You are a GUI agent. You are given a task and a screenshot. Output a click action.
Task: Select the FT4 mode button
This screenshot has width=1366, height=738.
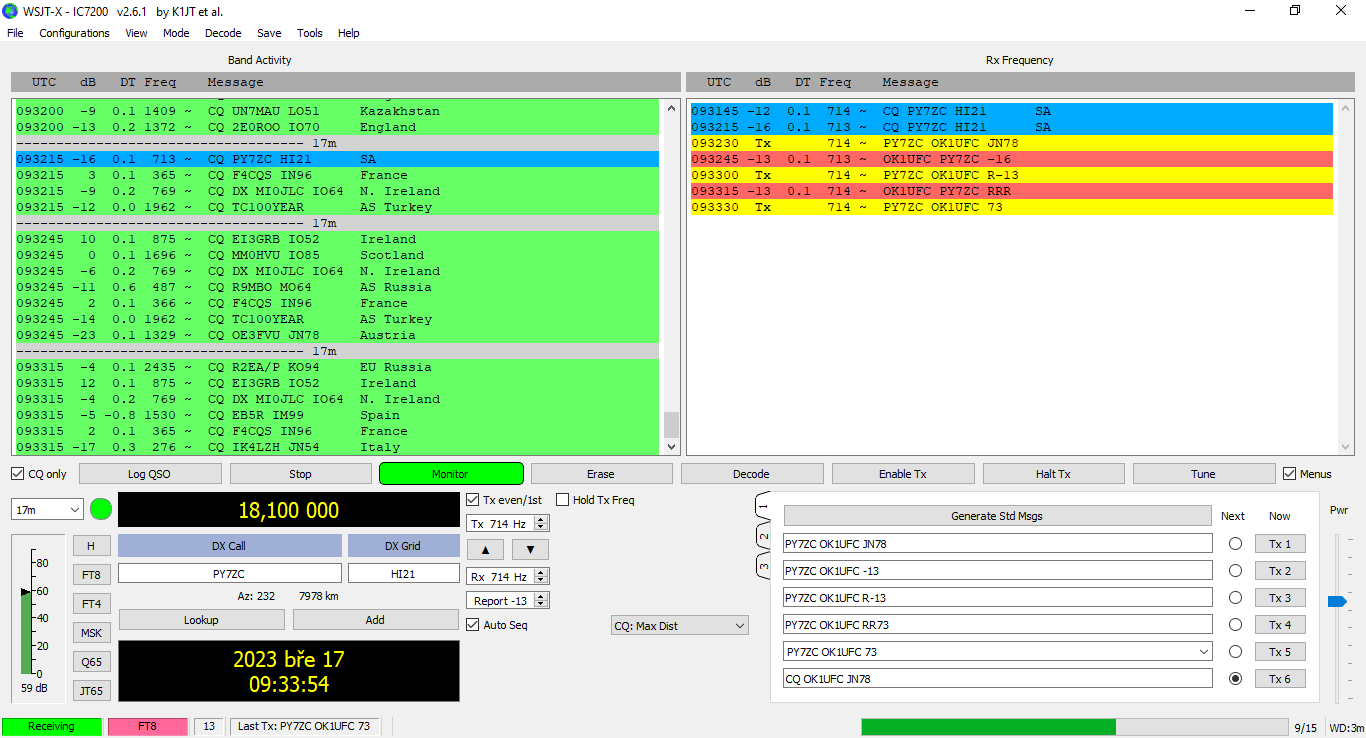point(91,604)
